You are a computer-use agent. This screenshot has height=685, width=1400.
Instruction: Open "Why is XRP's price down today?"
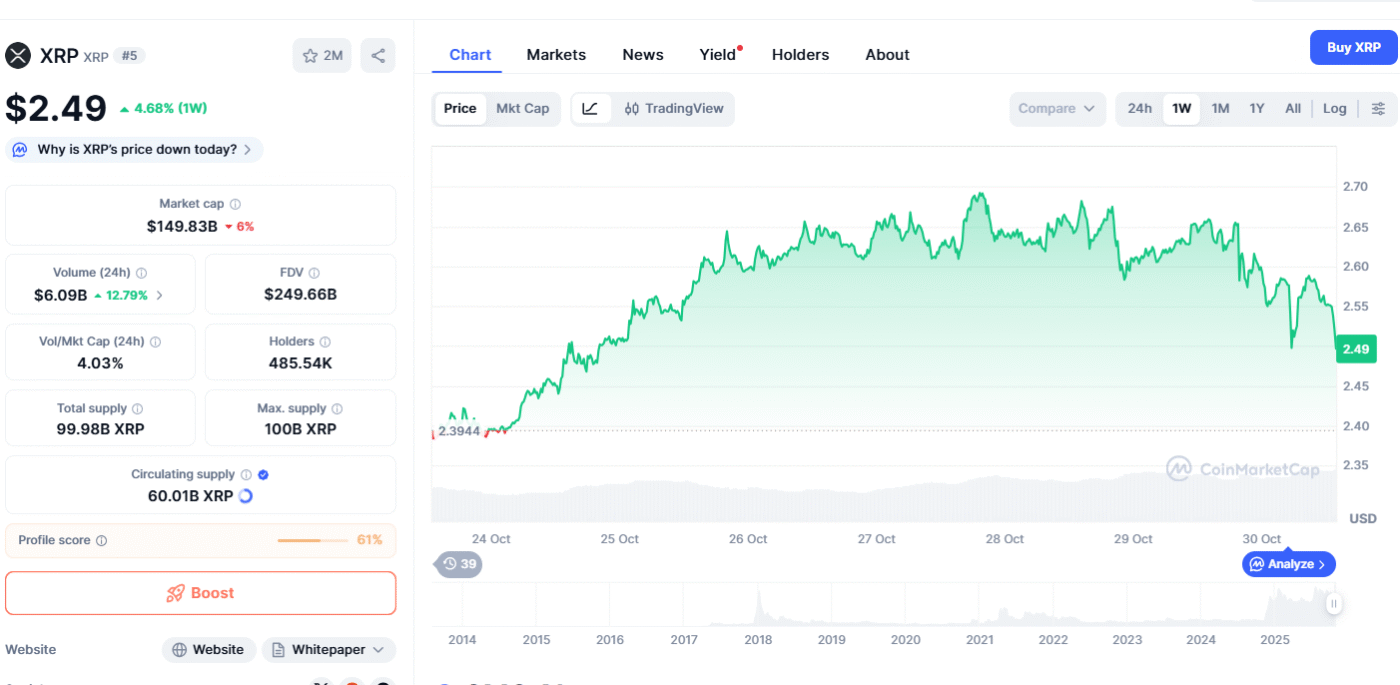point(136,150)
